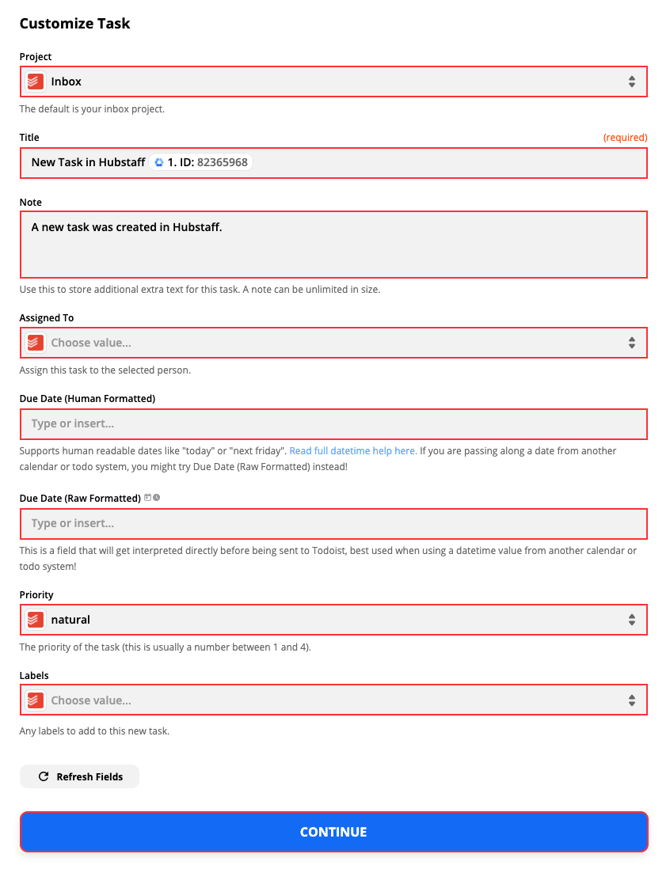Click the Todoist icon in Labels field
This screenshot has width=670, height=869.
(35, 700)
